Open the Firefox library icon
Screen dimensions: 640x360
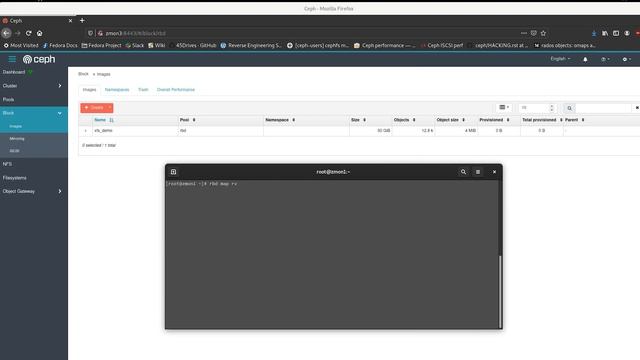[x=605, y=33]
